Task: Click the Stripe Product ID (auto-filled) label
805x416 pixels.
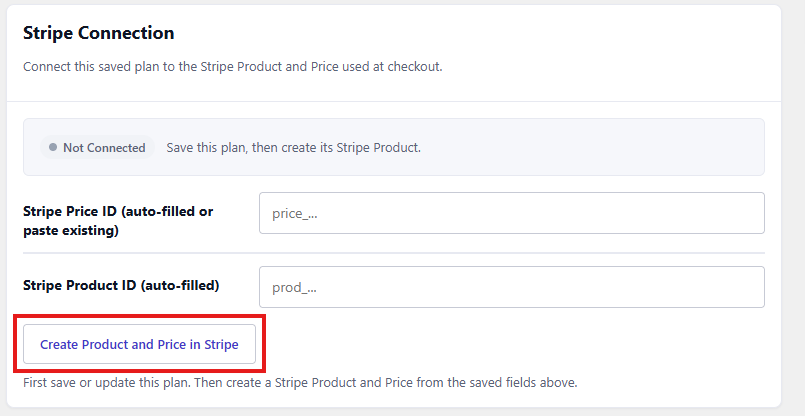Action: pyautogui.click(x=121, y=285)
